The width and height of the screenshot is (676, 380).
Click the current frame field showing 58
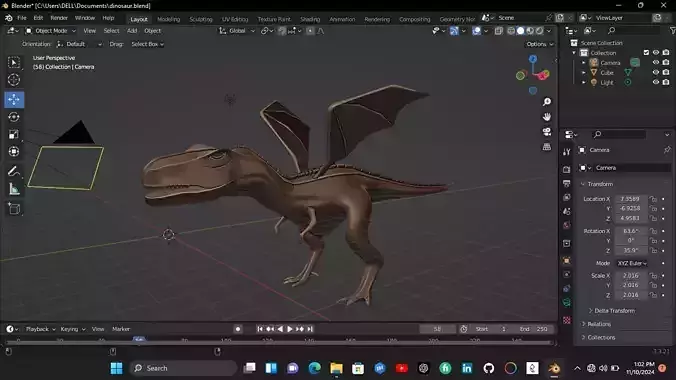point(437,329)
